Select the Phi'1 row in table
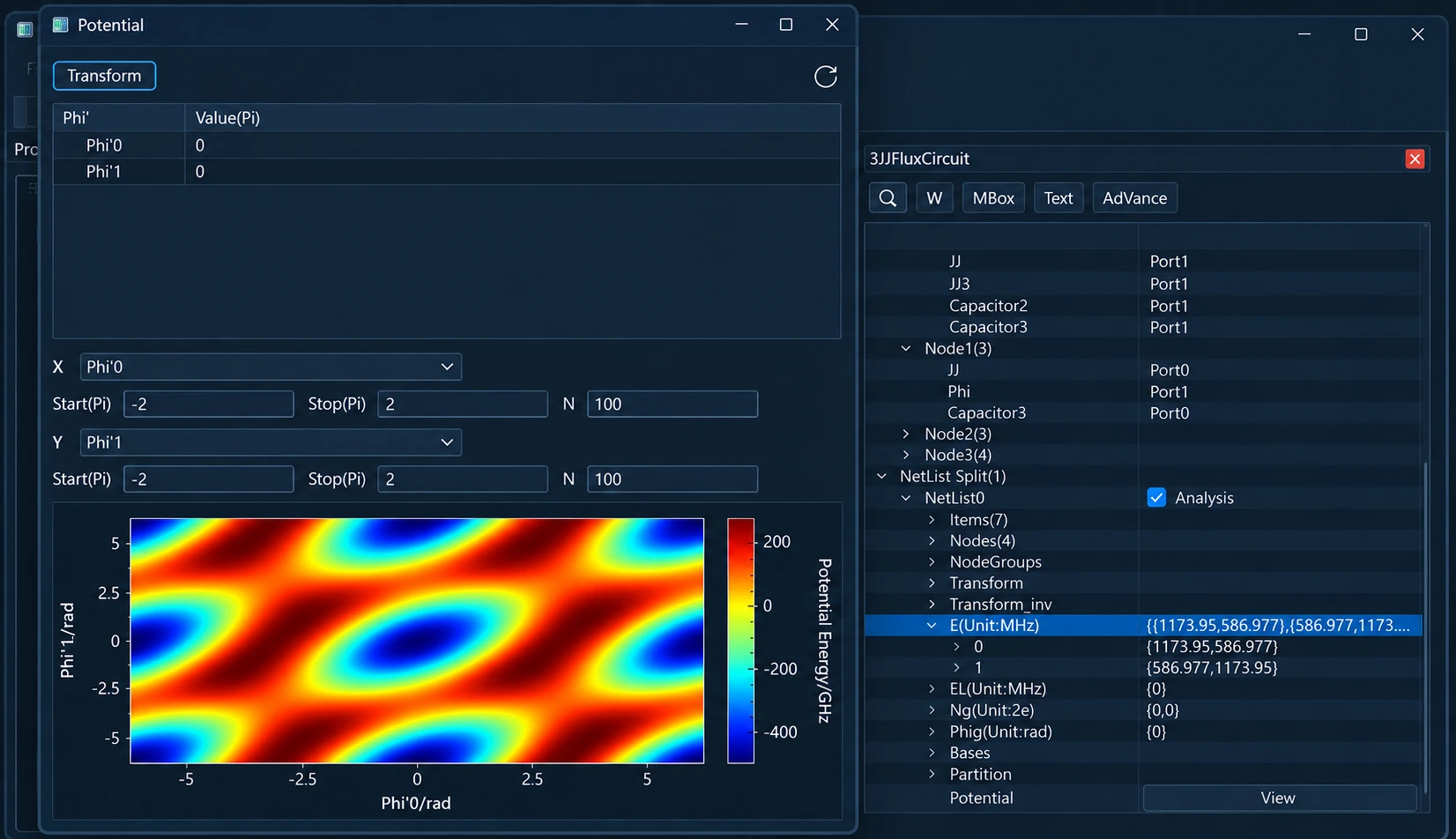The height and width of the screenshot is (839, 1456). (447, 172)
